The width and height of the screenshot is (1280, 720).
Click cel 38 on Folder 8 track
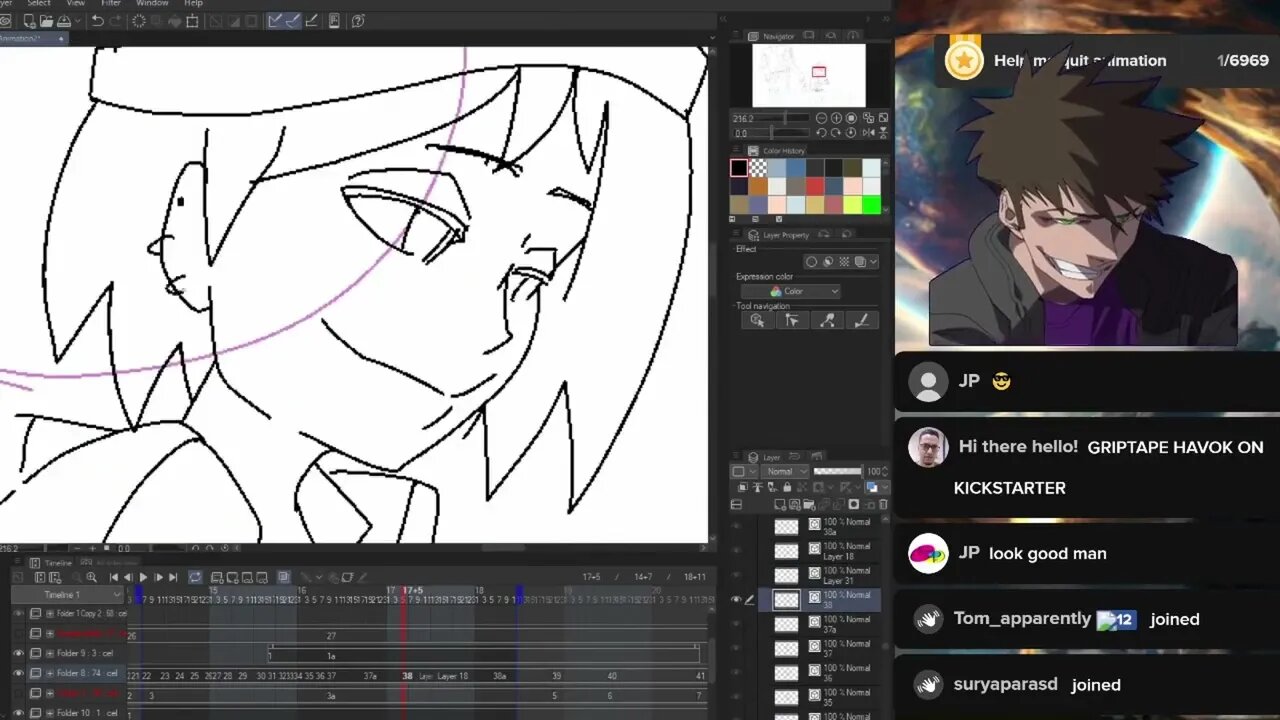[407, 676]
